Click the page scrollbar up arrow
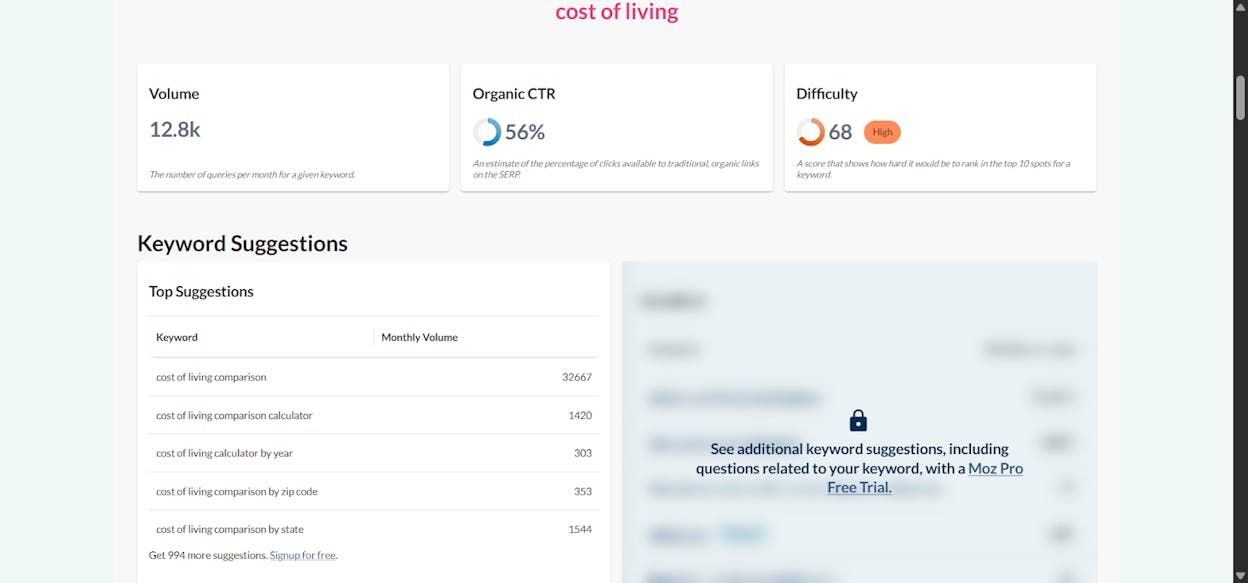 1240,7
